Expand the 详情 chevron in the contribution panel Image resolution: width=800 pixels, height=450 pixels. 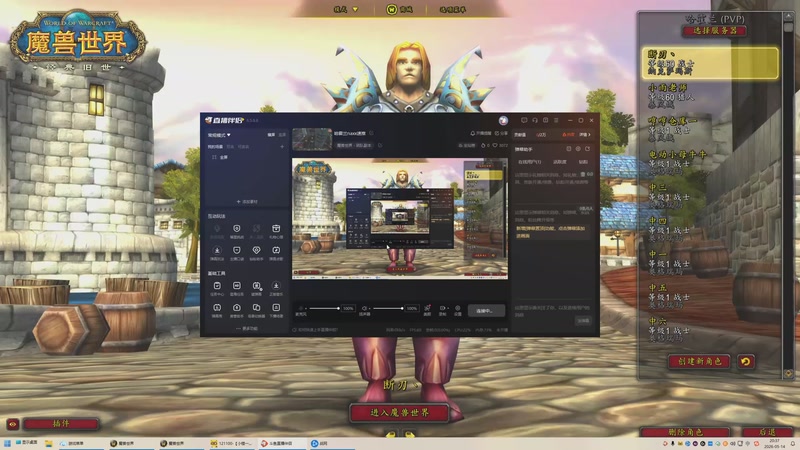[585, 135]
